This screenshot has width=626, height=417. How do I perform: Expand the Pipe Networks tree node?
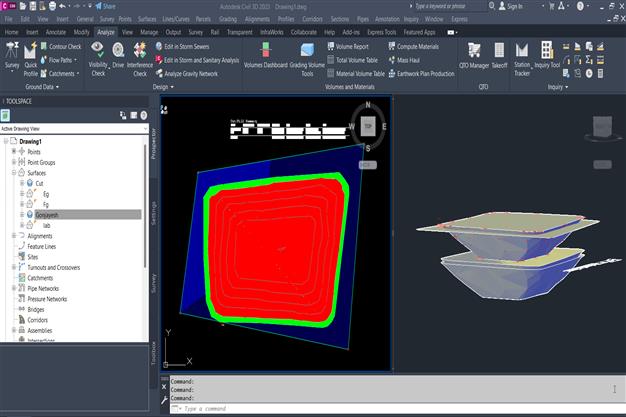(15, 288)
